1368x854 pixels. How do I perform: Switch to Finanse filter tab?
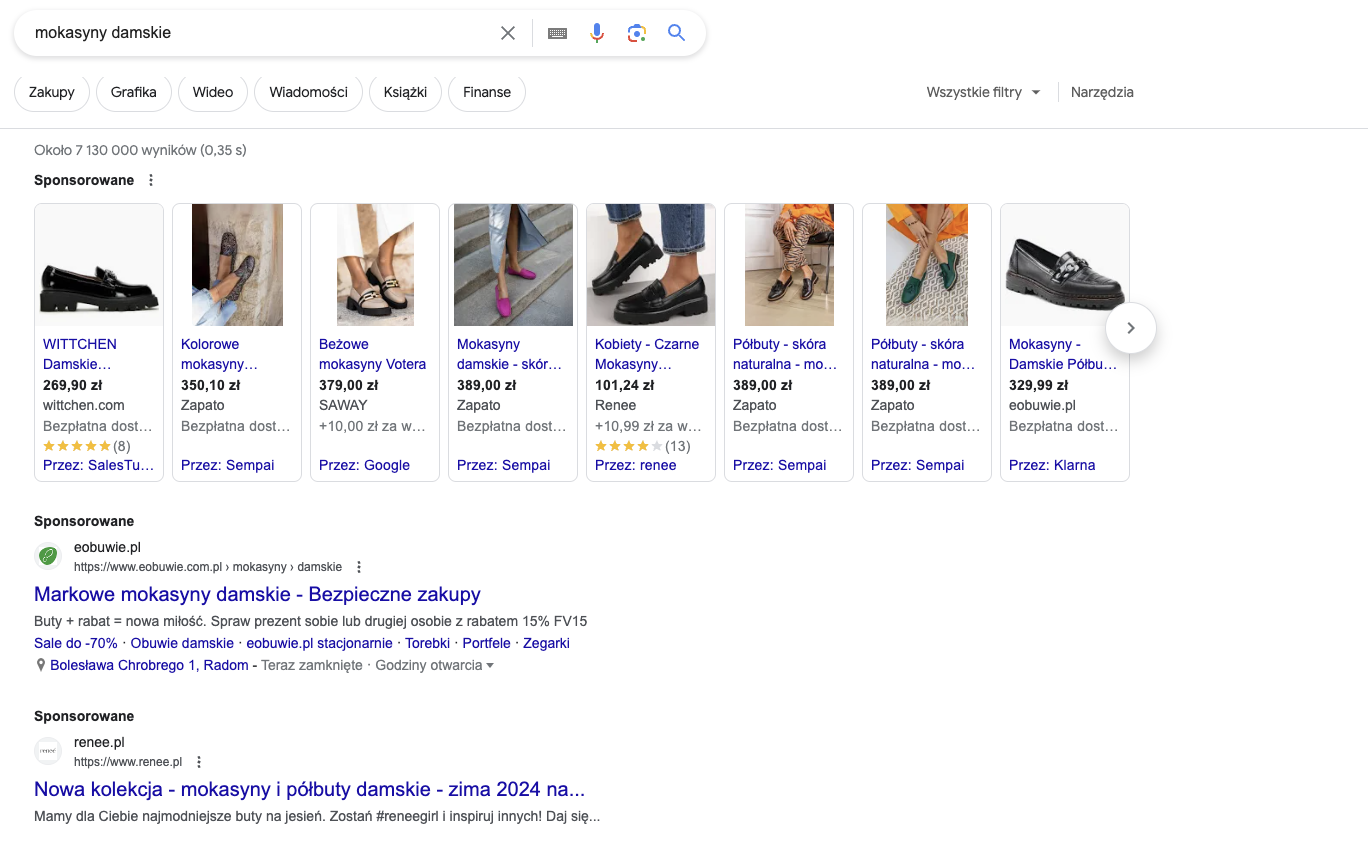pos(487,92)
